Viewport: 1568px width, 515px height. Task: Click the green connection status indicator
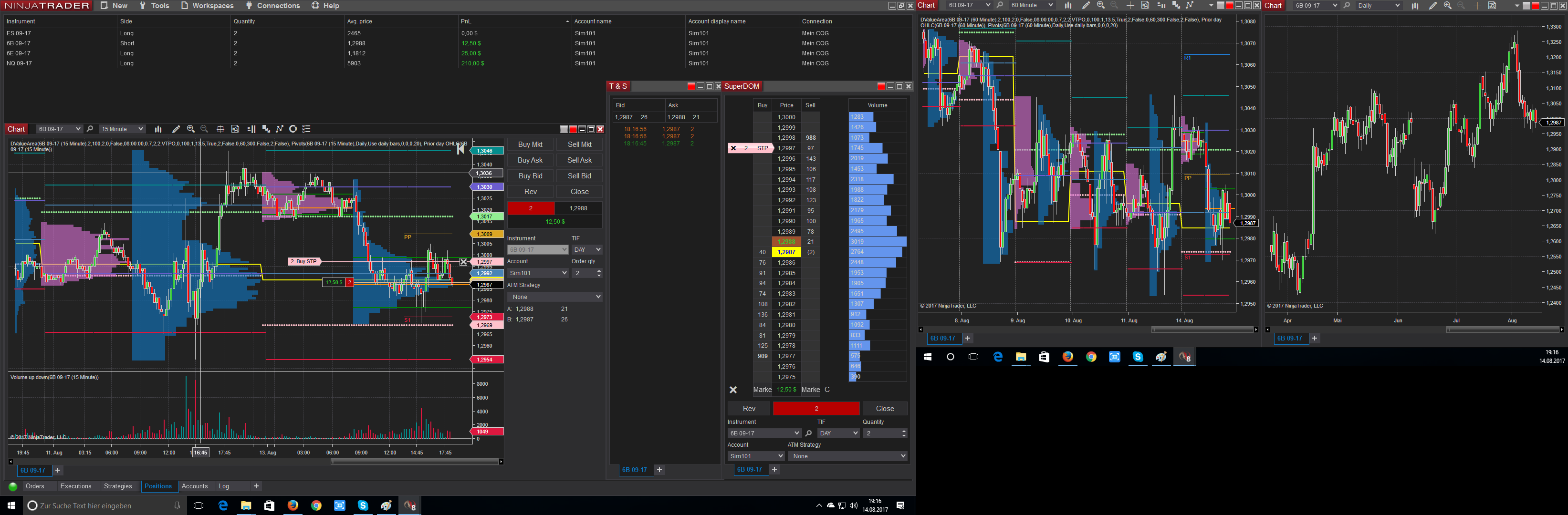13,486
